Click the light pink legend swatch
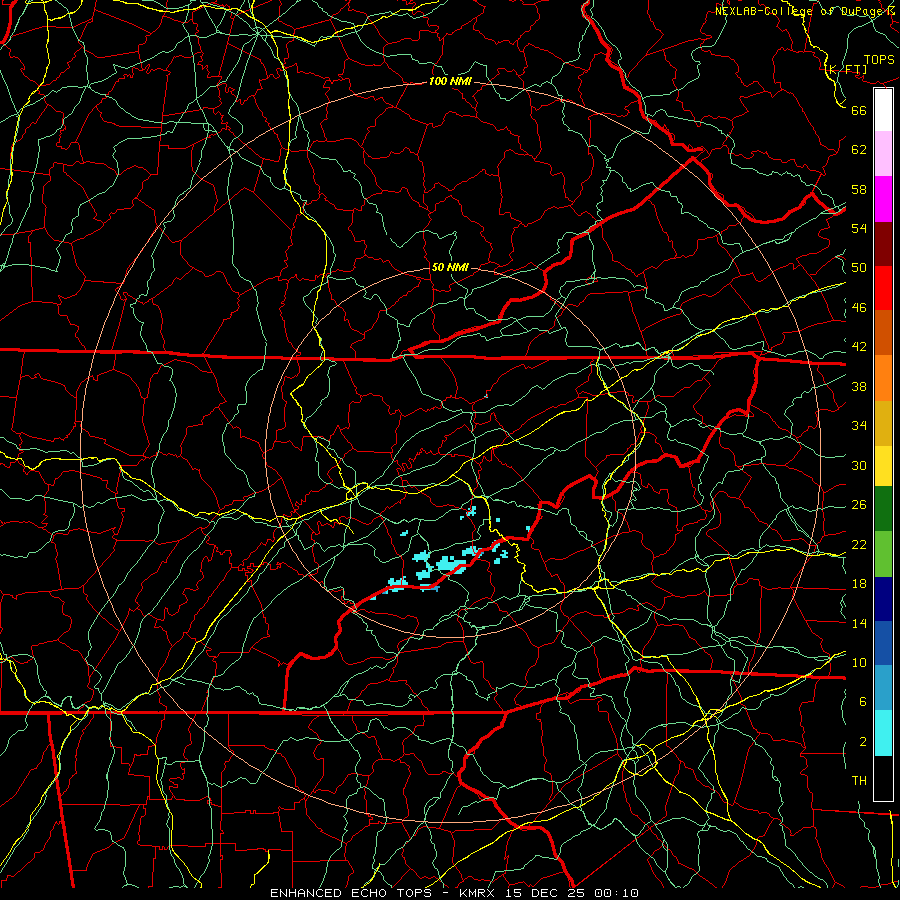Screen dimensions: 900x900 point(883,154)
